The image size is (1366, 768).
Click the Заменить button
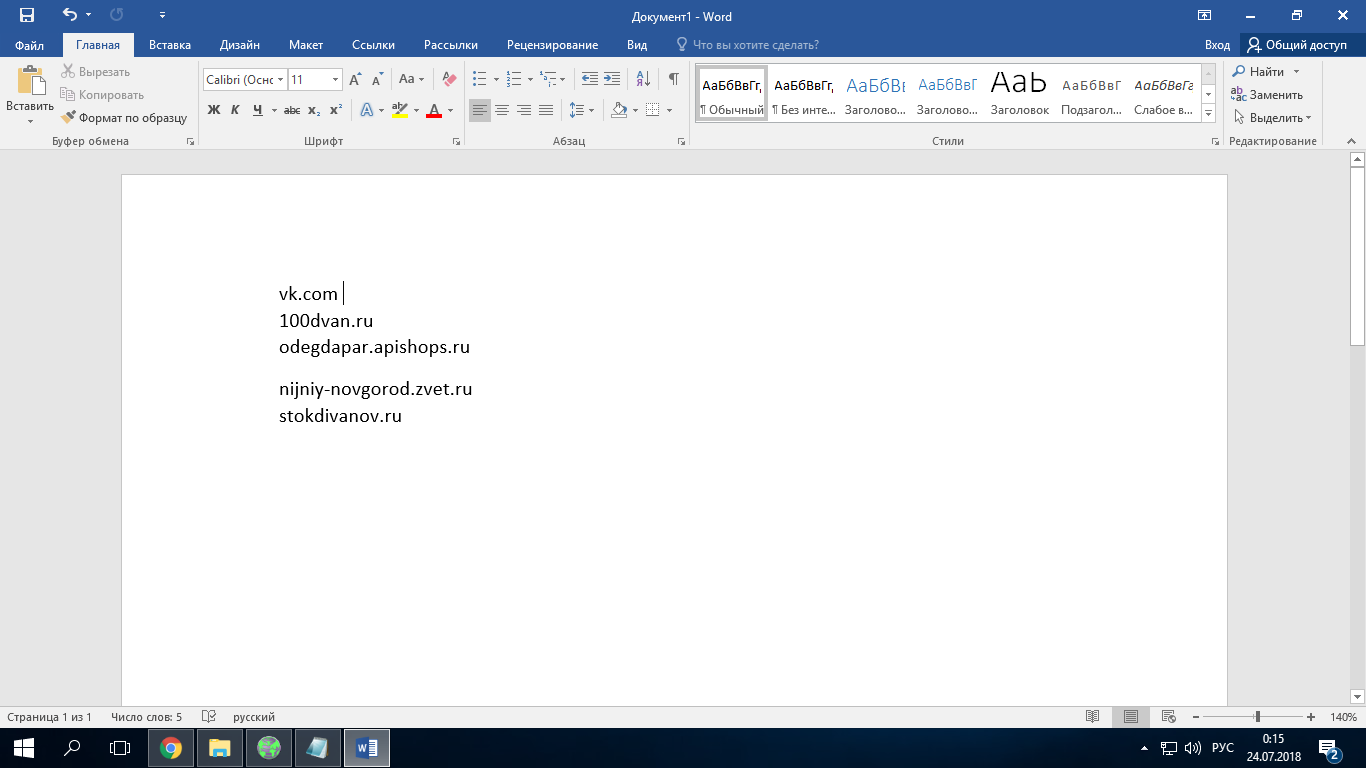click(x=1267, y=95)
